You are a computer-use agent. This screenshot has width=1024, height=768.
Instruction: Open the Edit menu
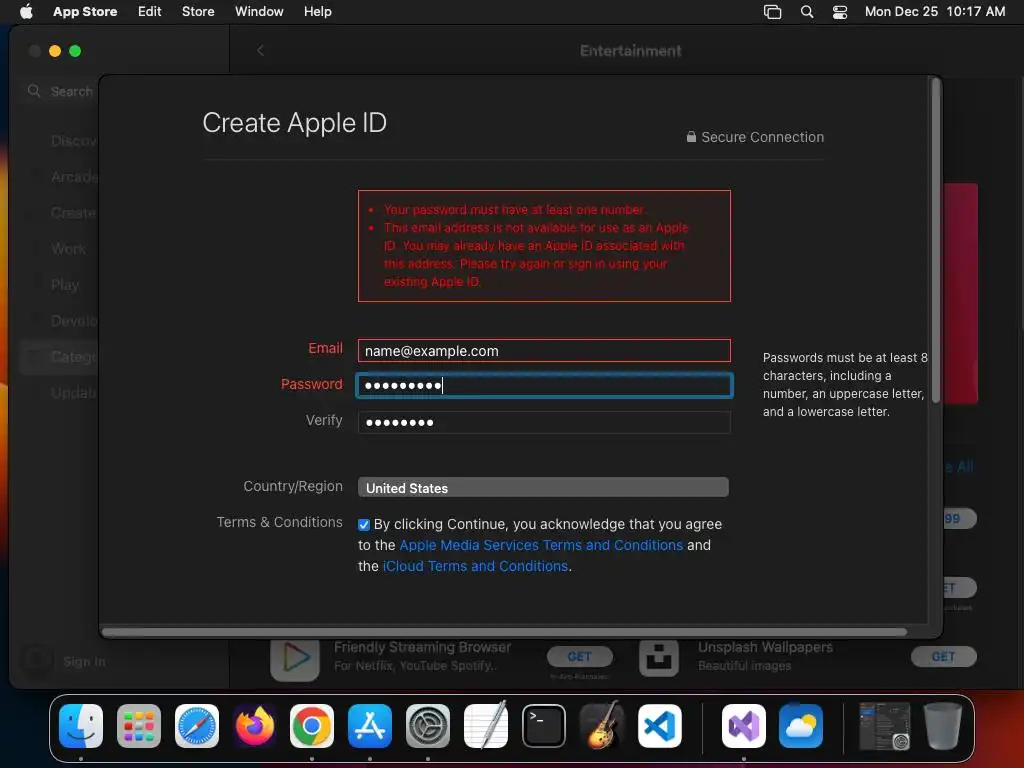(x=150, y=11)
